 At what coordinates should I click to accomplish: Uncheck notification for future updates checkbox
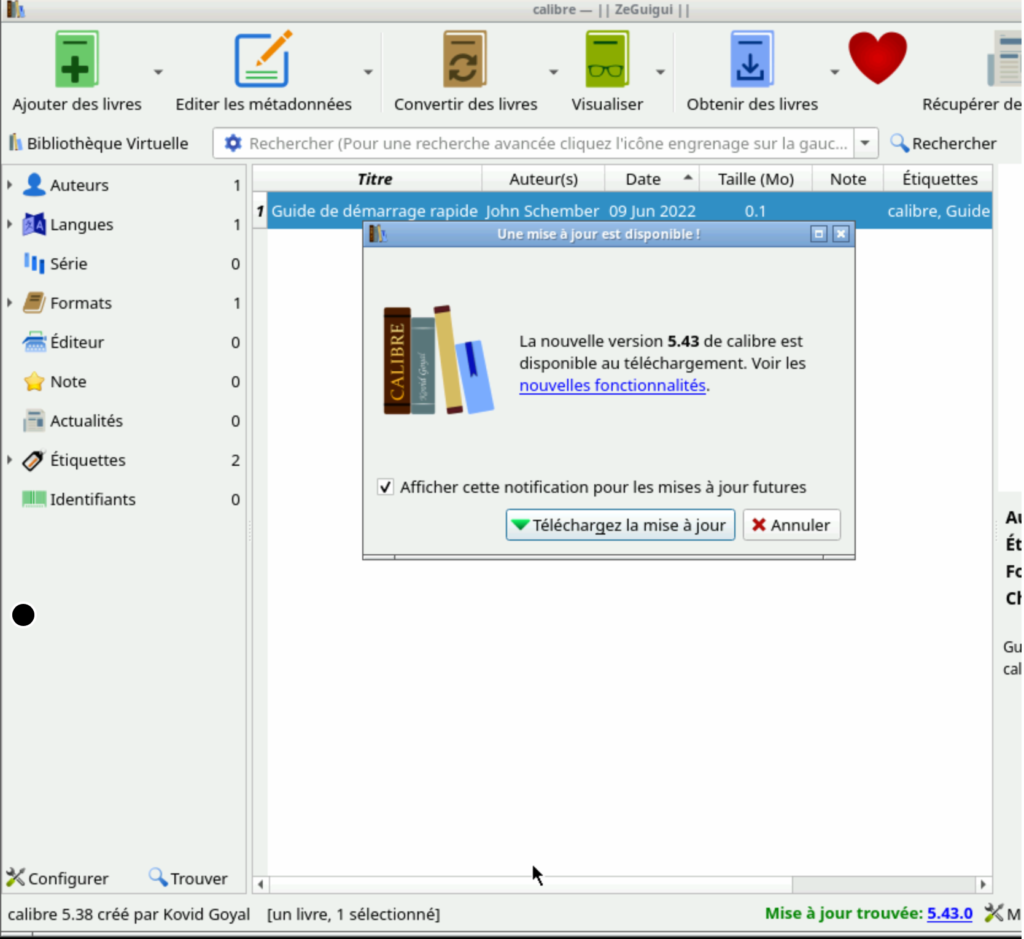coord(385,487)
